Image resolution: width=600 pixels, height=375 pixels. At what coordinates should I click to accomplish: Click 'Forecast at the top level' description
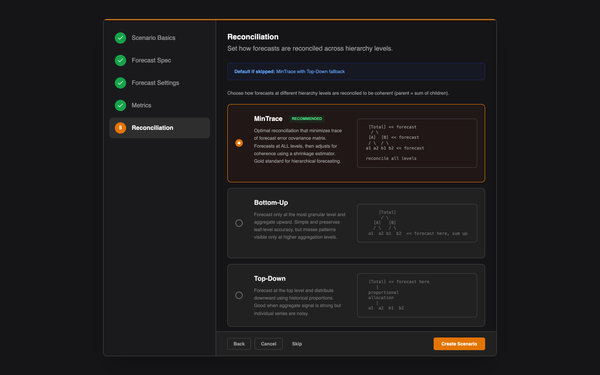[x=297, y=302]
